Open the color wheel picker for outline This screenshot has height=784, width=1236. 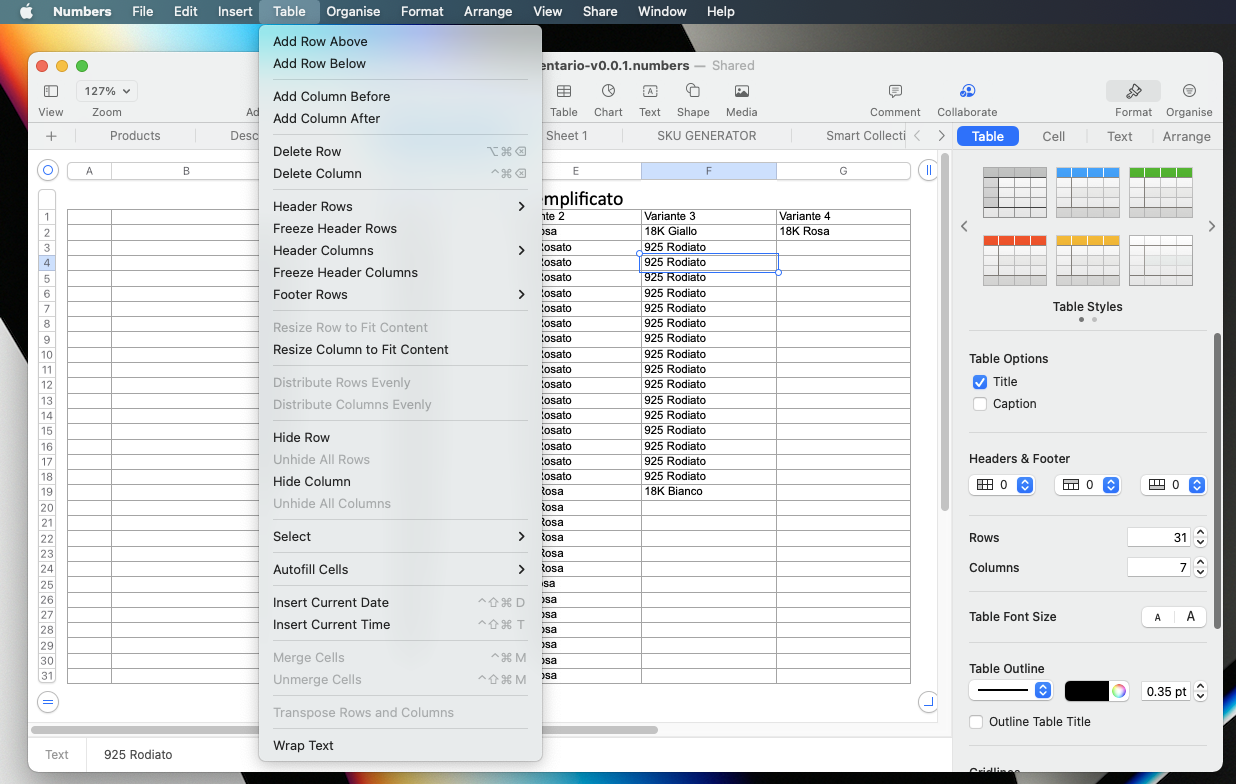(1119, 691)
